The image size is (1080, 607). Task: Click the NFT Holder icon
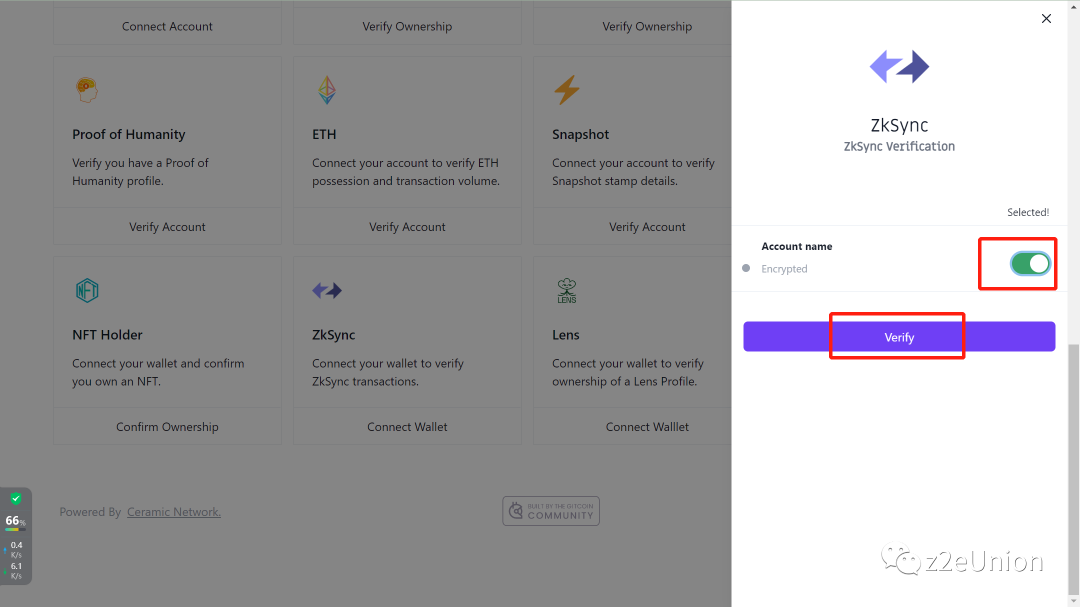(x=87, y=291)
